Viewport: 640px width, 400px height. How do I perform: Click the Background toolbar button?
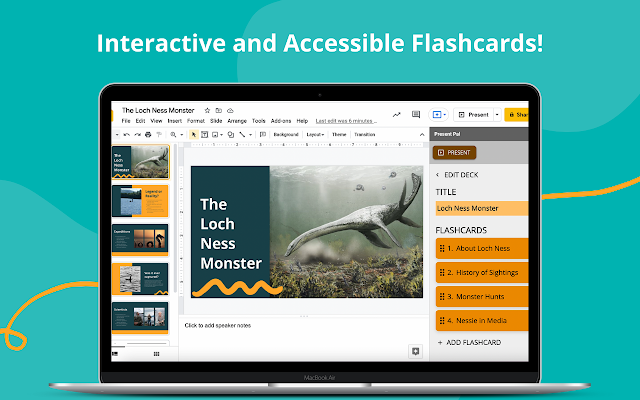click(286, 134)
